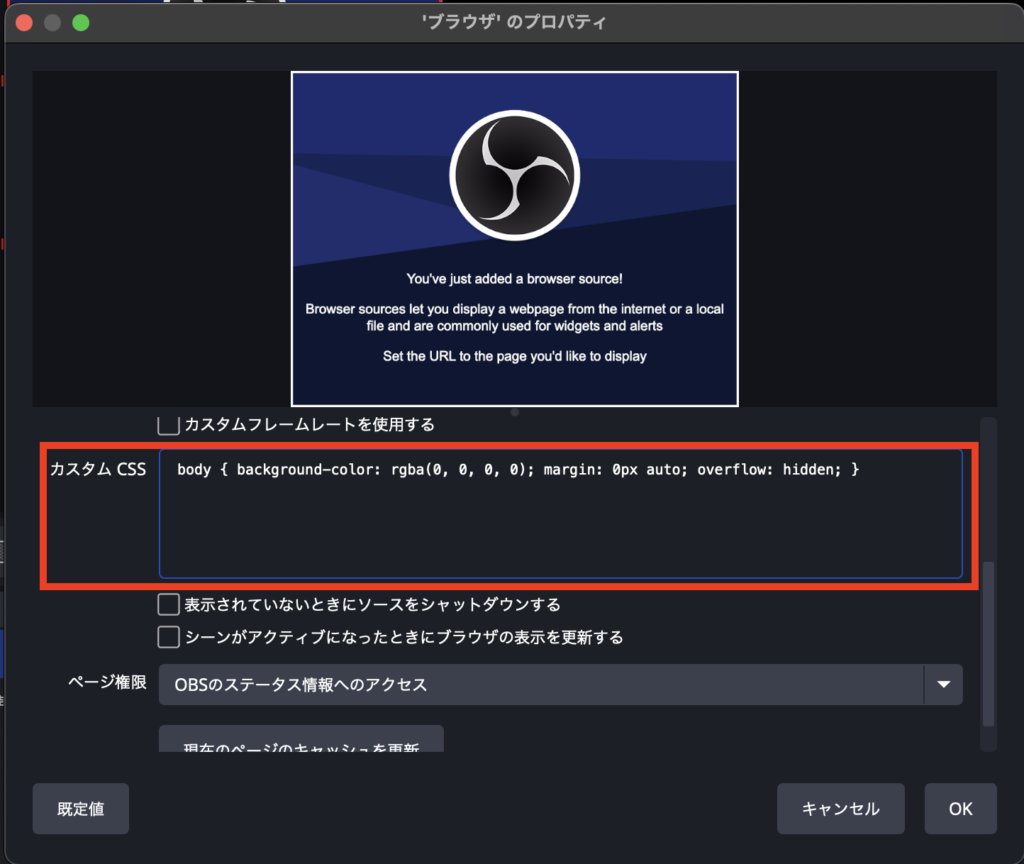Click the browser source preview image
Image resolution: width=1024 pixels, height=864 pixels.
515,239
